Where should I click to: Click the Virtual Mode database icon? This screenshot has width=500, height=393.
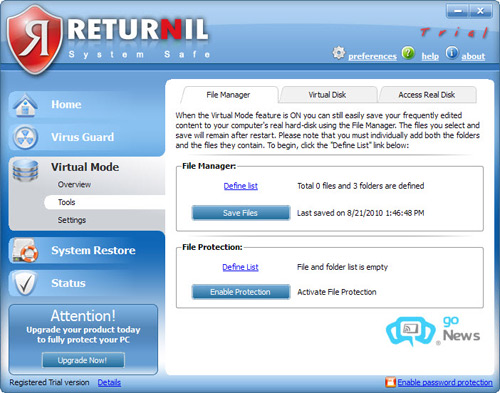[25, 171]
